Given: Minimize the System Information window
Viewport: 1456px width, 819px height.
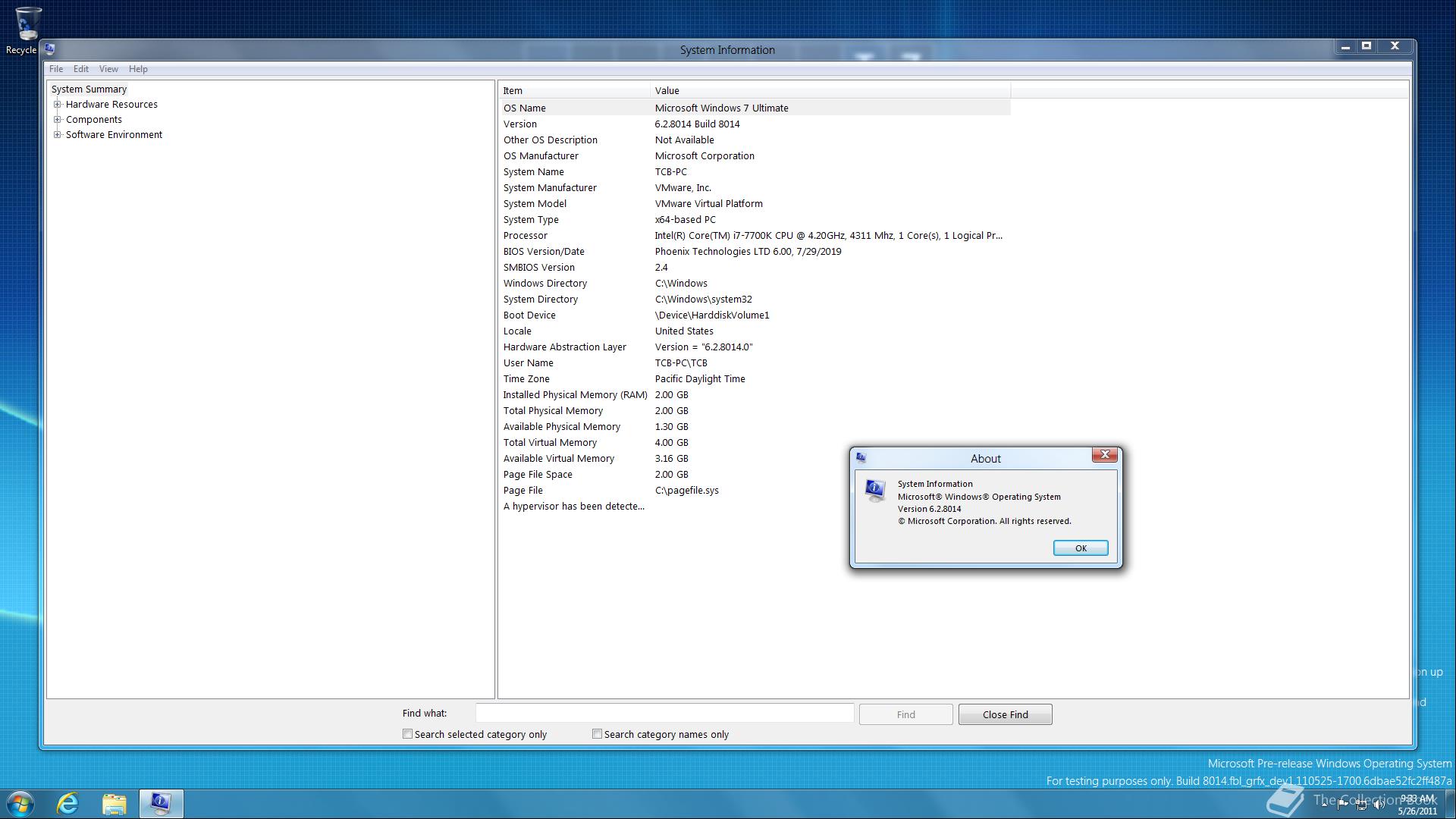Looking at the screenshot, I should [1345, 46].
